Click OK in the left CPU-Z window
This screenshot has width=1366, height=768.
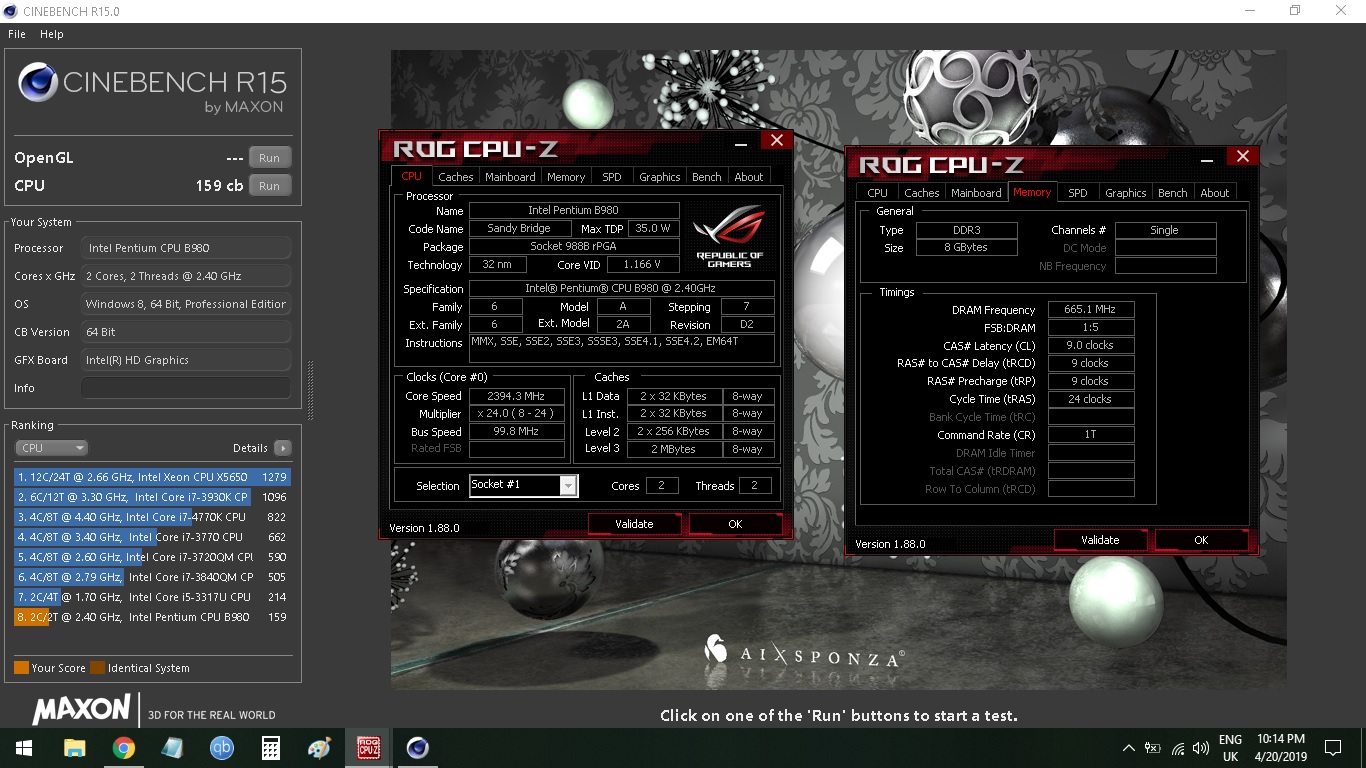[x=735, y=524]
